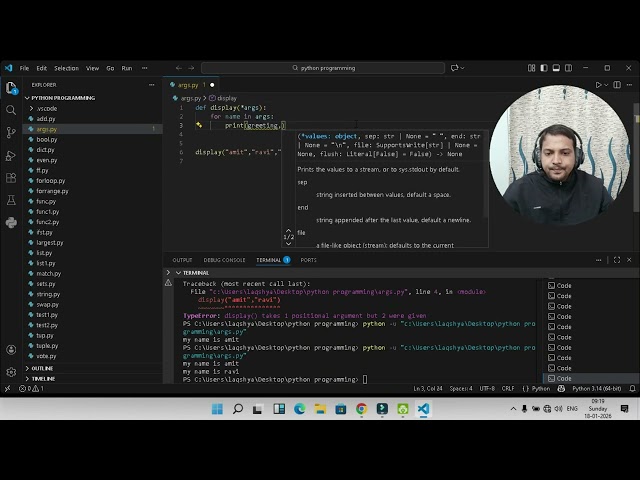
Task: Select the last highlighted Code terminal entry
Action: click(x=590, y=378)
